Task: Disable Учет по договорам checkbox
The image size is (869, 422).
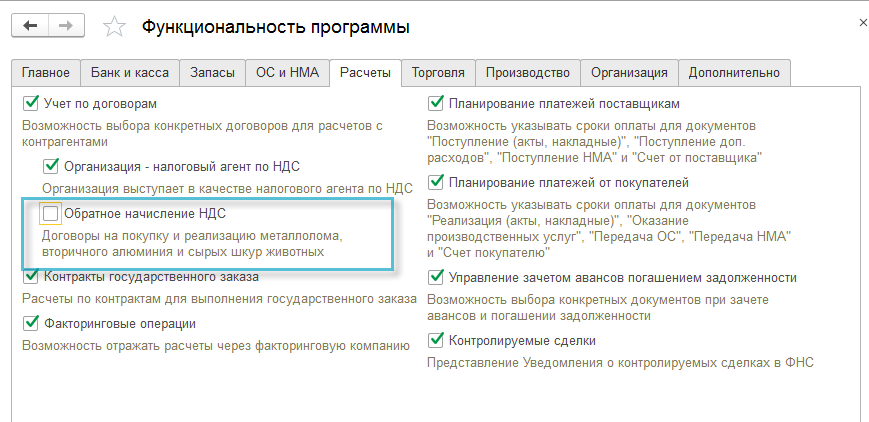Action: pyautogui.click(x=30, y=103)
